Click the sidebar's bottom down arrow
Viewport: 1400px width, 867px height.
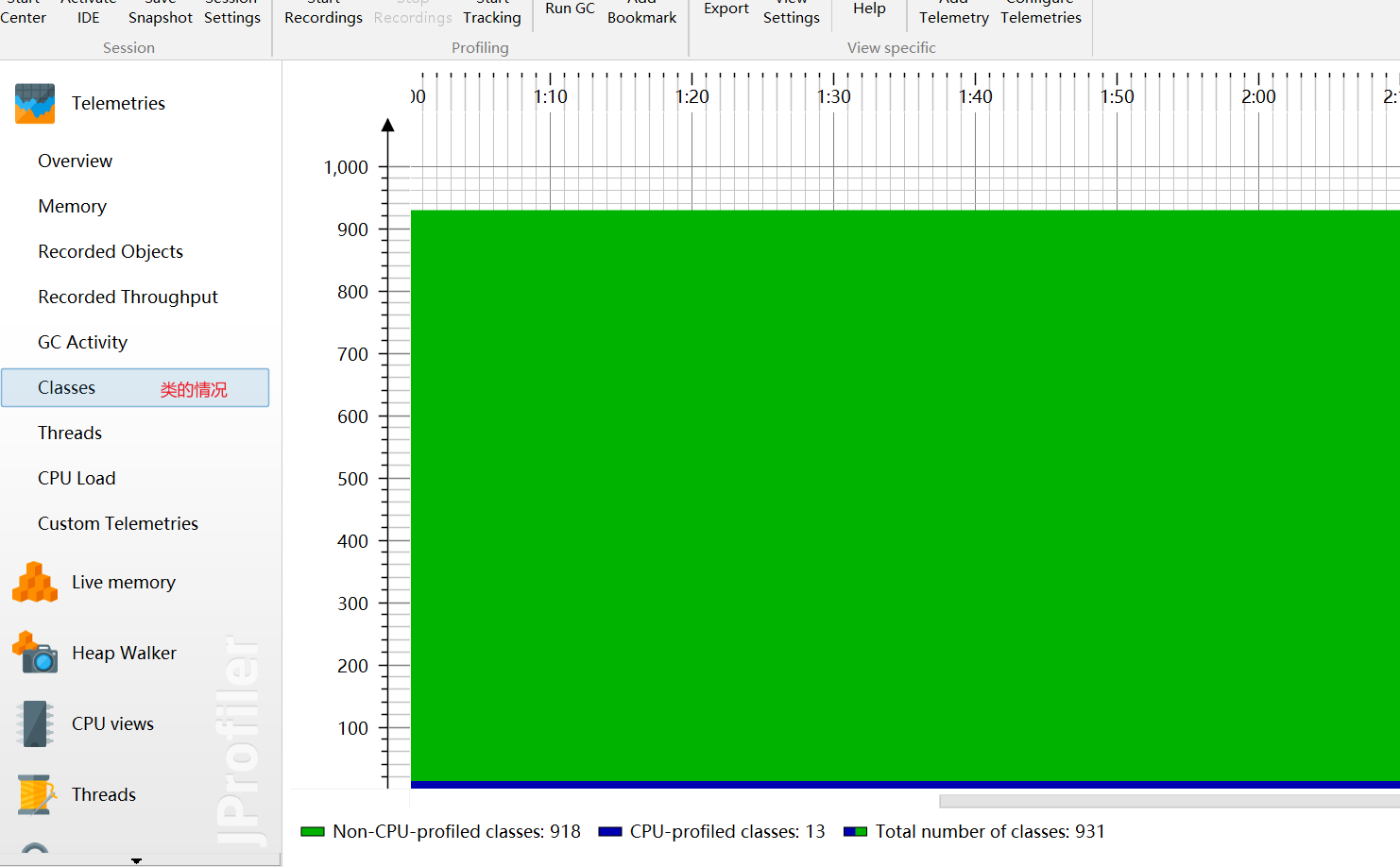click(136, 860)
